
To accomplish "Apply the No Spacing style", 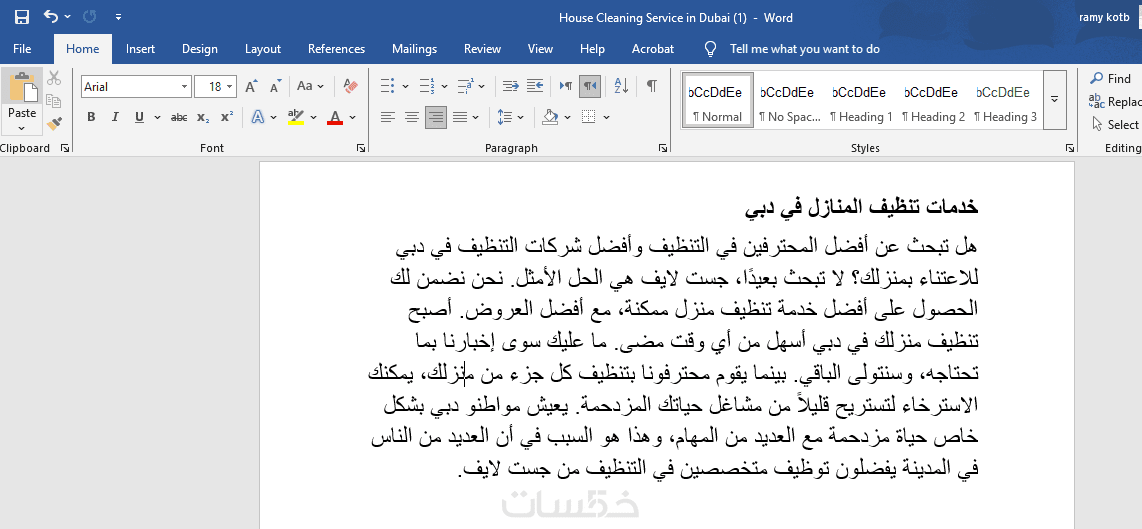I will tap(789, 101).
